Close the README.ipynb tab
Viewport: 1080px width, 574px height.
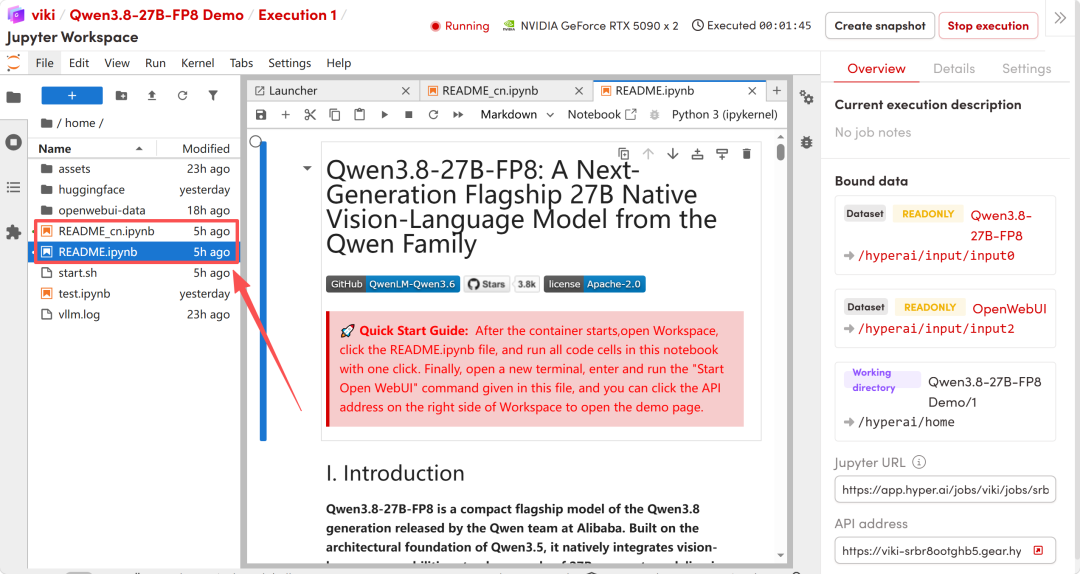pyautogui.click(x=752, y=90)
